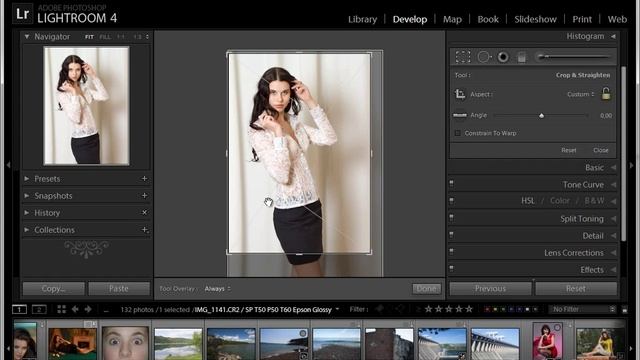This screenshot has height=360, width=640.
Task: Expand the Snapshots panel
Action: [x=27, y=196]
